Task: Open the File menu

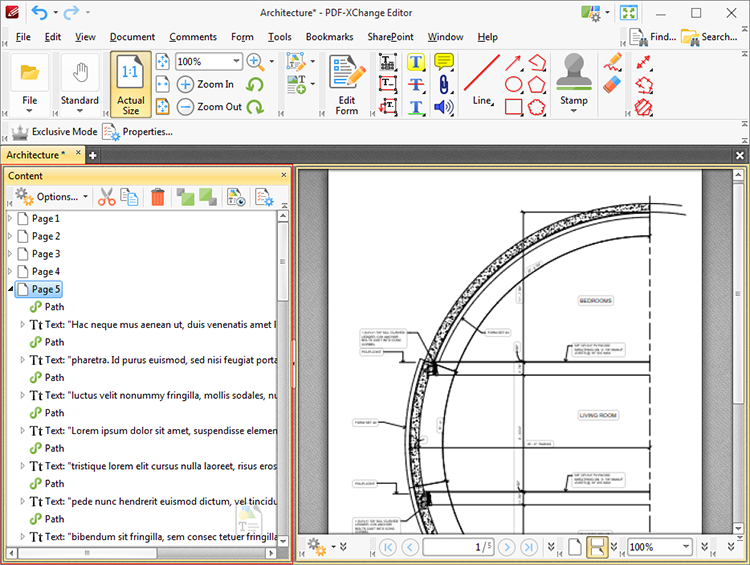Action: point(23,37)
